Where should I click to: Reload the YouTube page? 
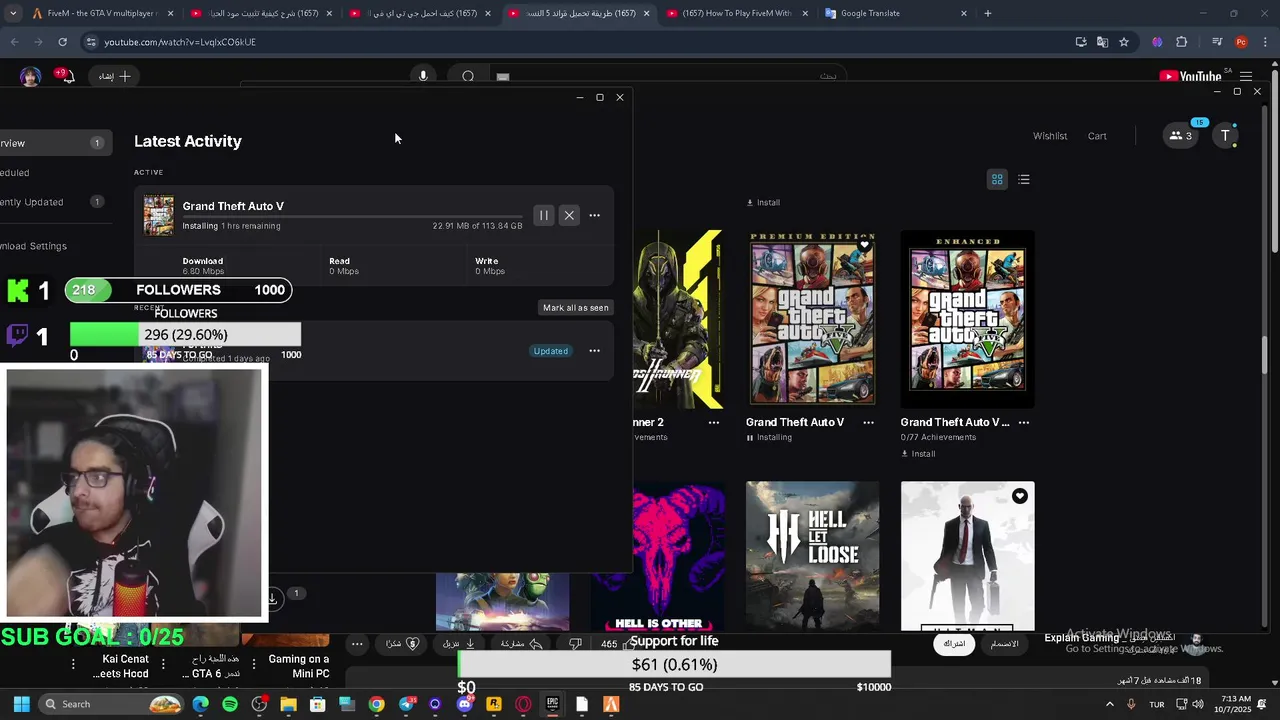coord(62,42)
